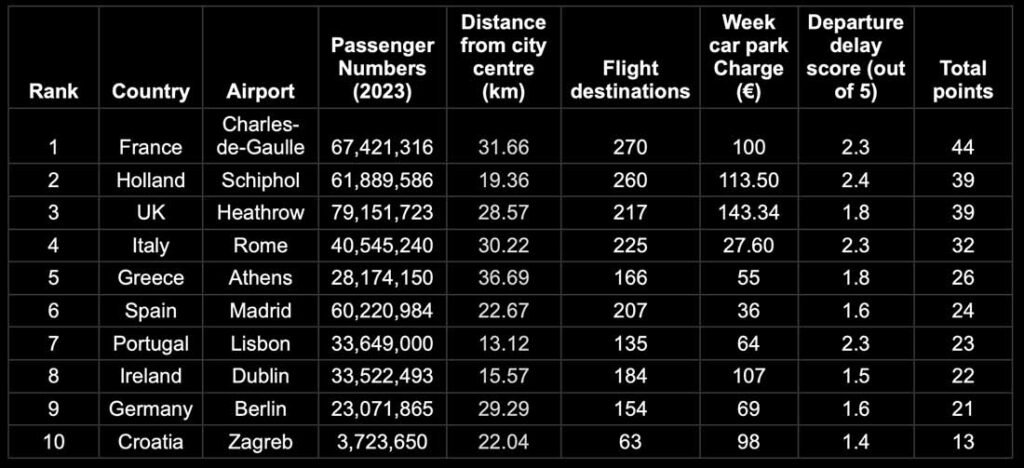The image size is (1024, 468).
Task: Click Dublin's car park charge 107
Action: click(x=748, y=376)
